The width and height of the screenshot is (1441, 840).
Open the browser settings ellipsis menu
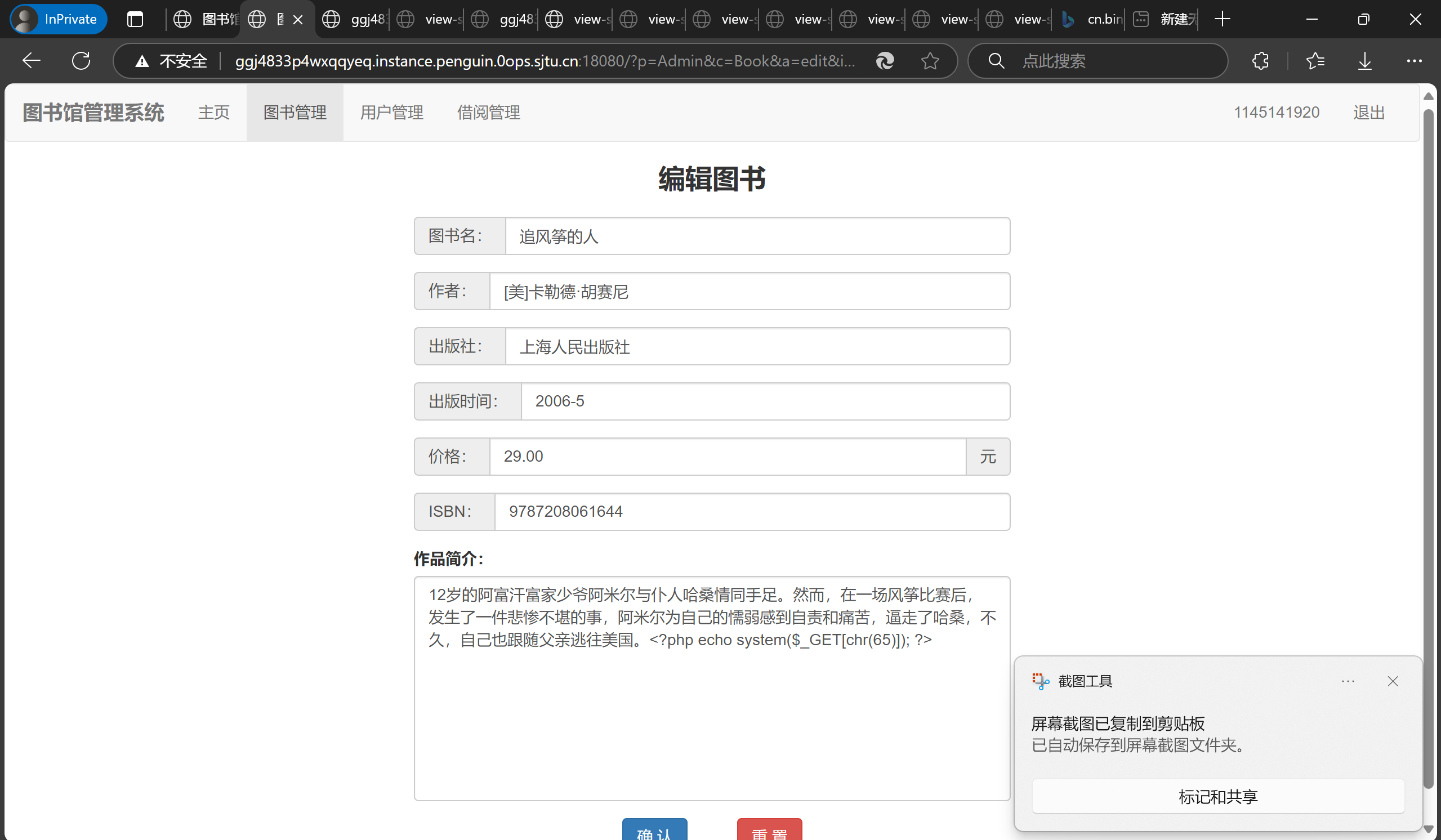point(1413,61)
